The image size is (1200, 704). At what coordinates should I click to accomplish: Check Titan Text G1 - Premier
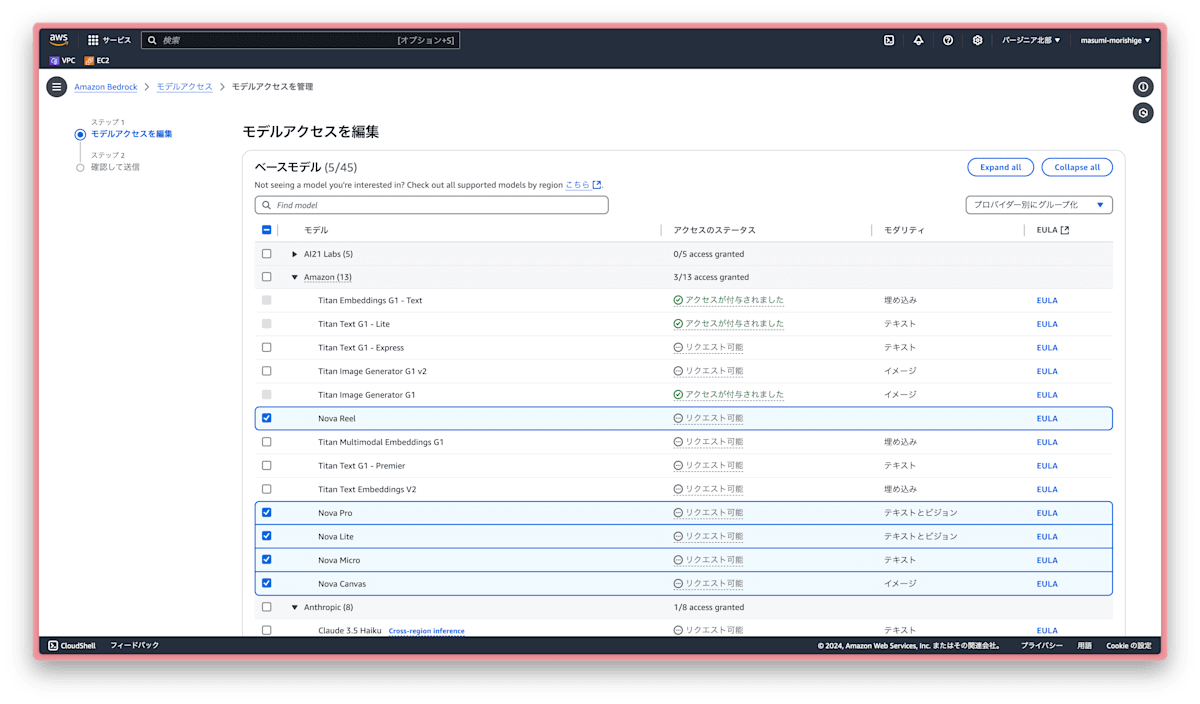point(266,465)
